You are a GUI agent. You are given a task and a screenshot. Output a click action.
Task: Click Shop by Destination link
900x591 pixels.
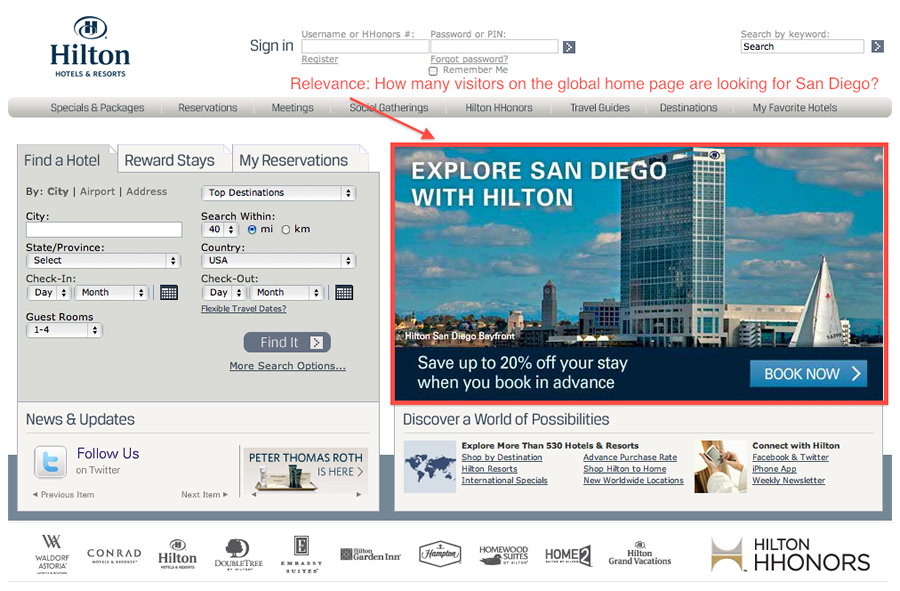[502, 457]
